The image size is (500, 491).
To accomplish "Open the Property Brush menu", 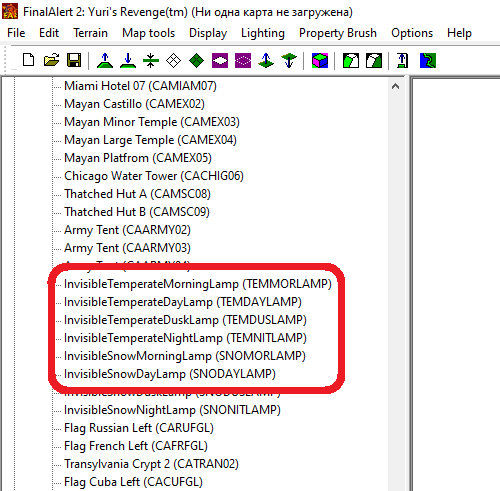I will [x=338, y=33].
